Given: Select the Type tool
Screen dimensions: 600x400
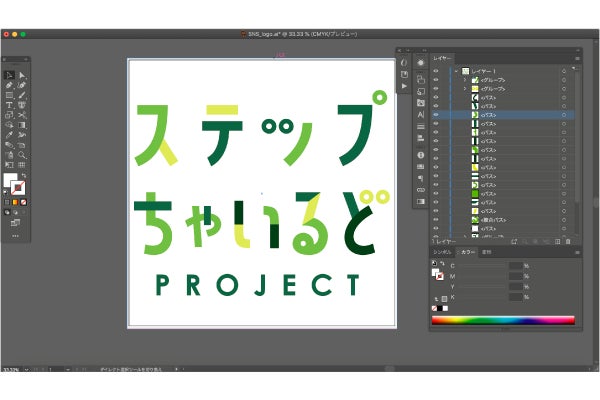Looking at the screenshot, I should tap(10, 105).
